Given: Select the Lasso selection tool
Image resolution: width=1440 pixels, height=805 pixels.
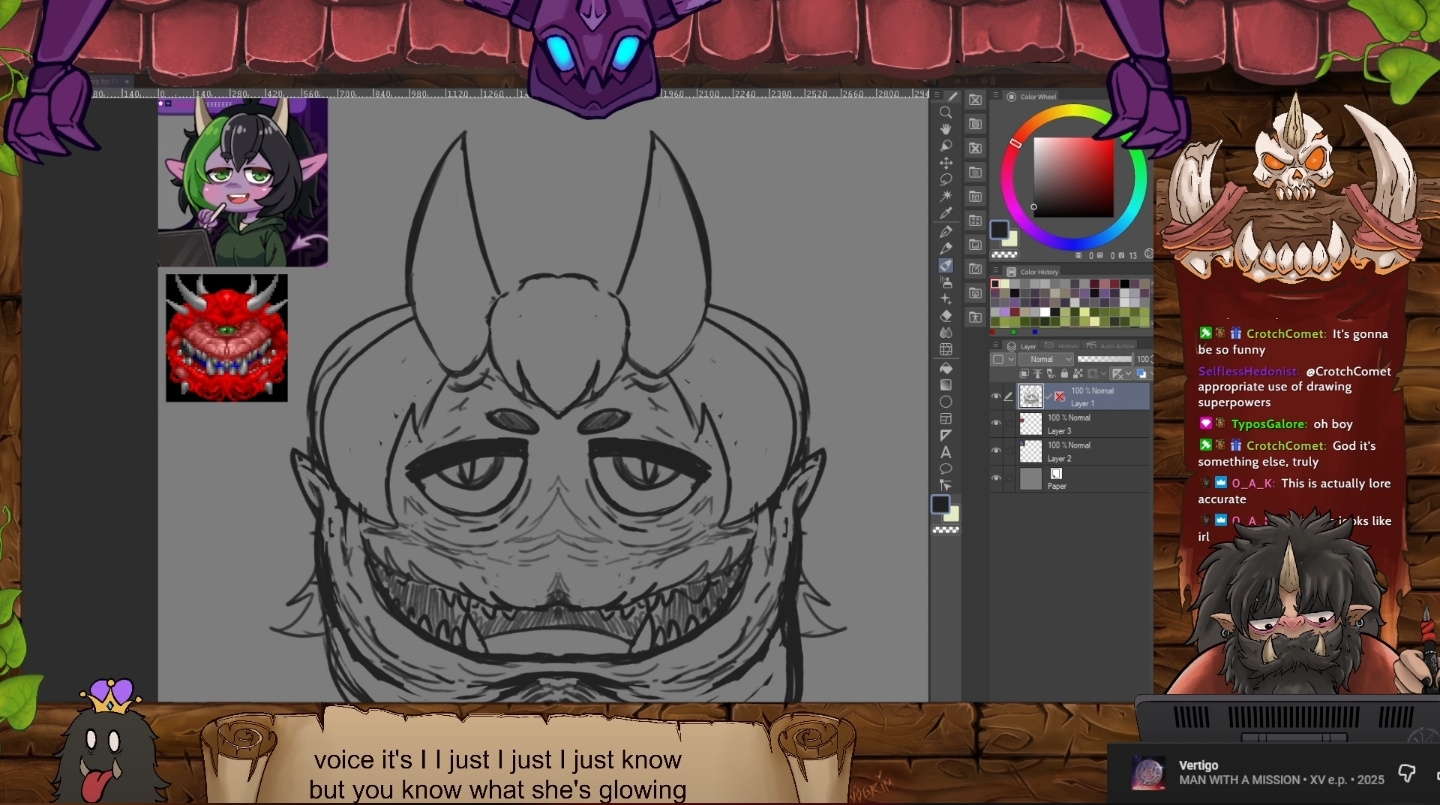Looking at the screenshot, I should pyautogui.click(x=946, y=180).
